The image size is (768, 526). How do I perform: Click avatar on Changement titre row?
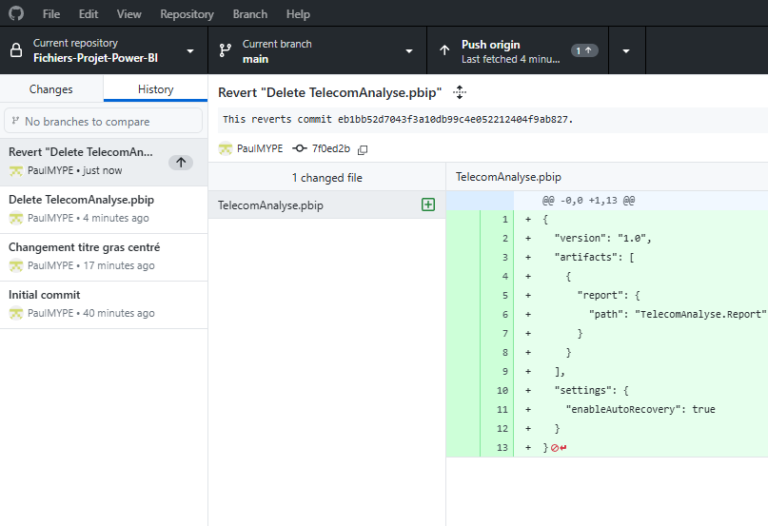pyautogui.click(x=16, y=265)
